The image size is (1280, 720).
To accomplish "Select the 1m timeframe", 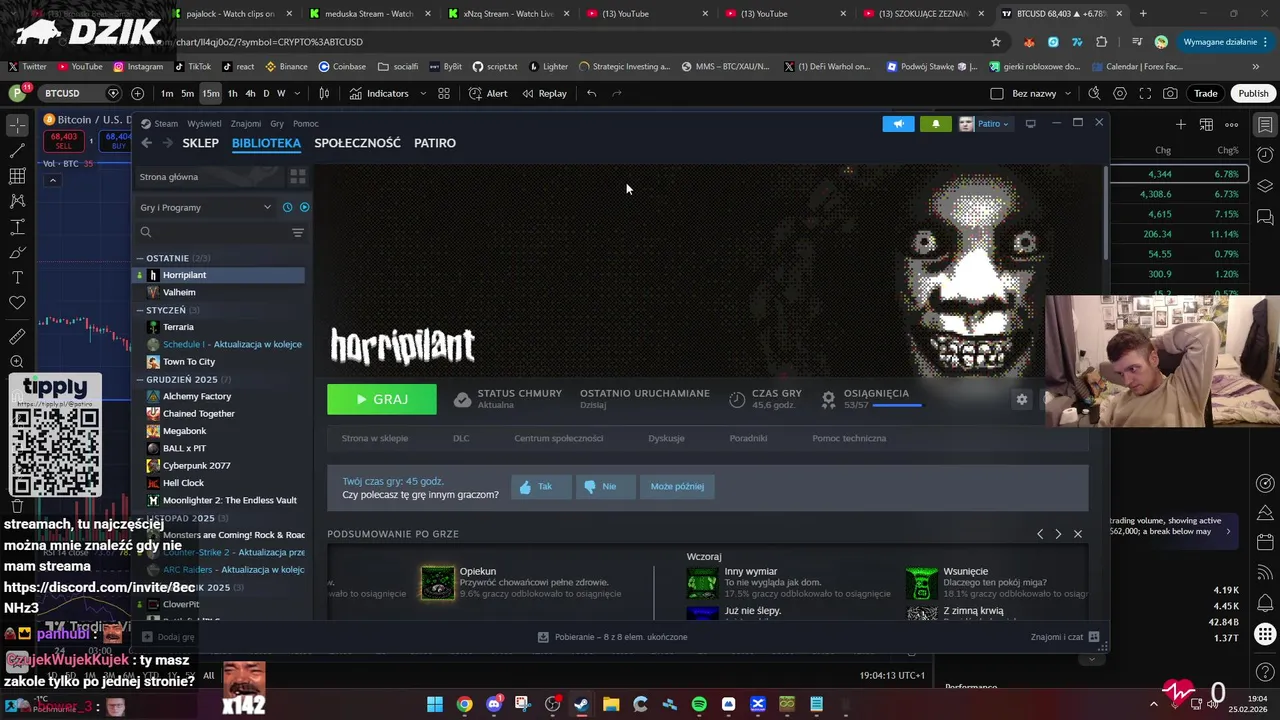I will [x=167, y=93].
